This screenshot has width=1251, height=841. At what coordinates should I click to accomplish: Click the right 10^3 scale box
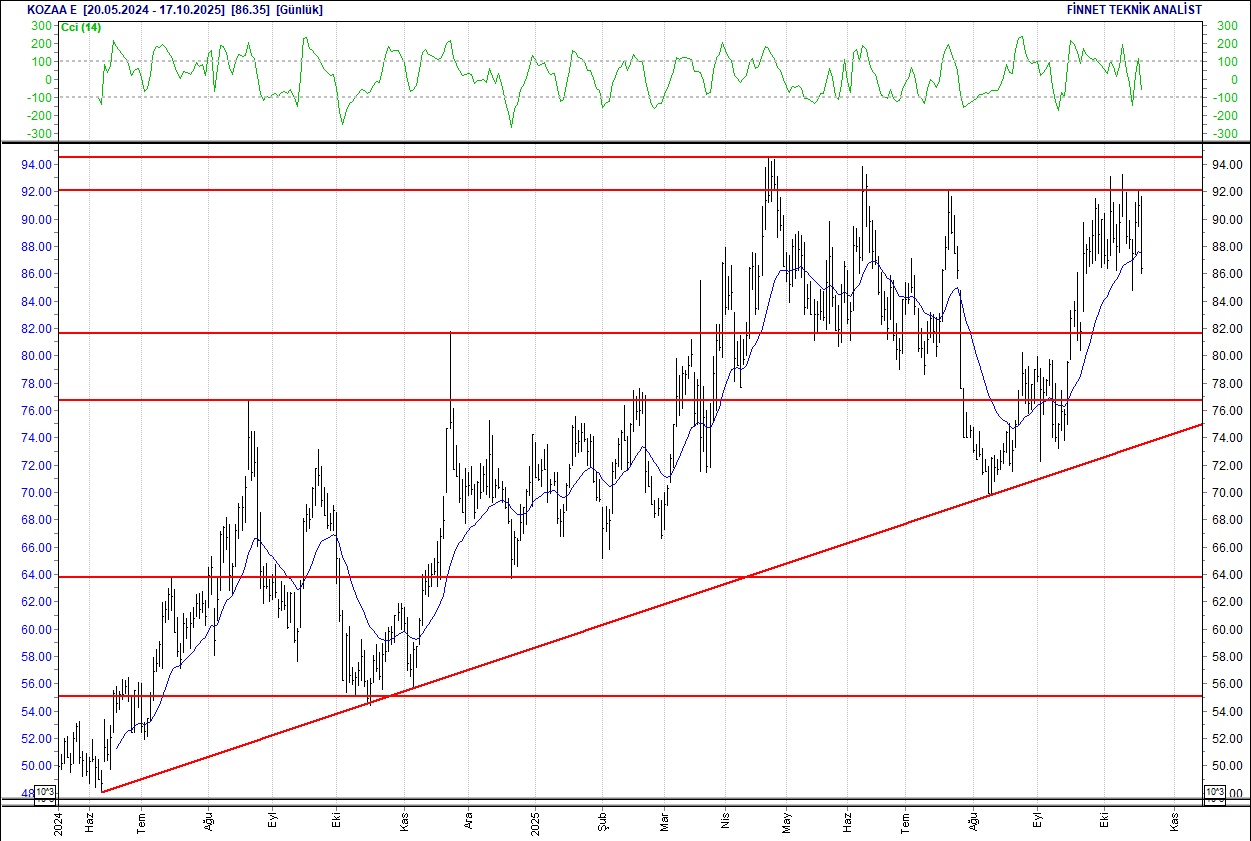[x=1214, y=793]
